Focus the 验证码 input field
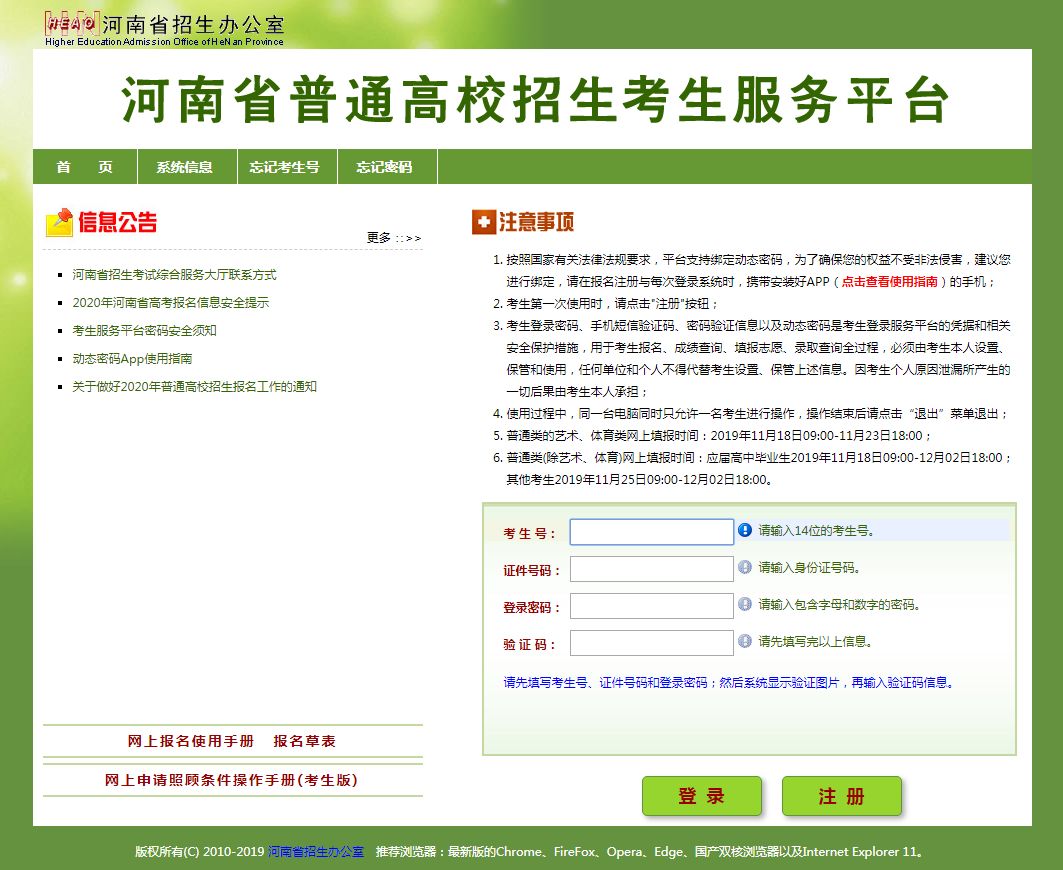This screenshot has width=1063, height=870. pos(651,643)
